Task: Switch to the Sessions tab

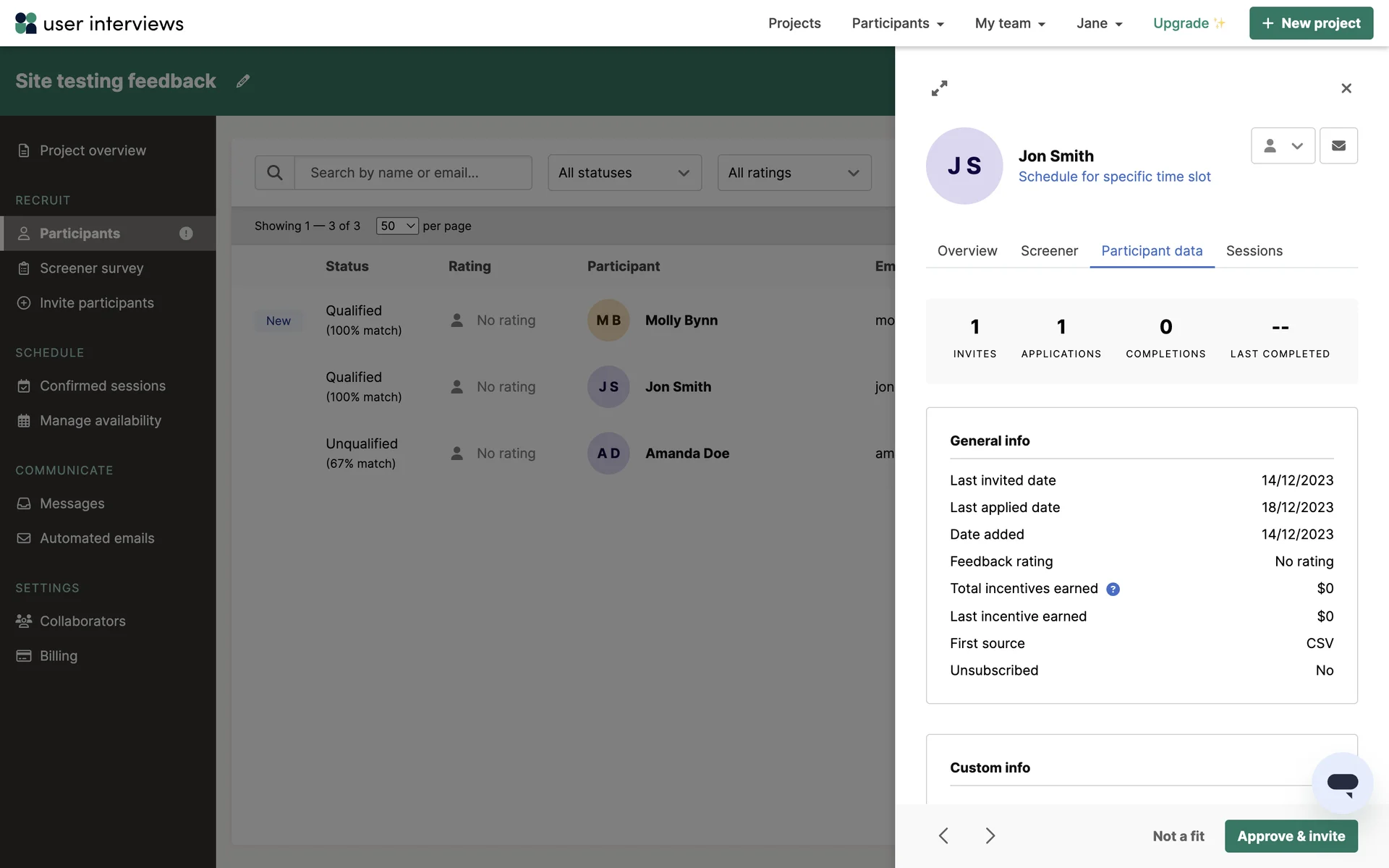Action: (x=1254, y=251)
